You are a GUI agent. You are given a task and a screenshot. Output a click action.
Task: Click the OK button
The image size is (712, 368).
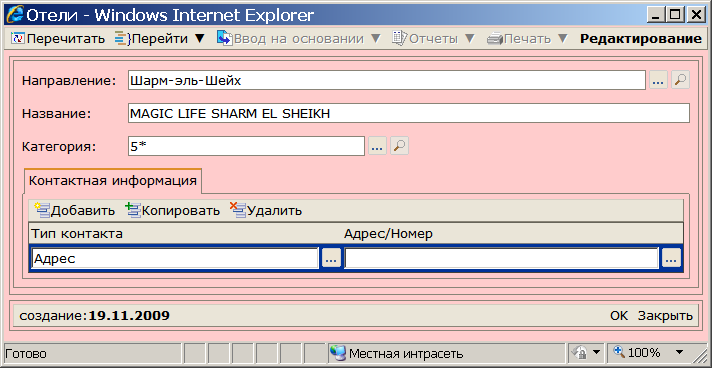coord(619,315)
